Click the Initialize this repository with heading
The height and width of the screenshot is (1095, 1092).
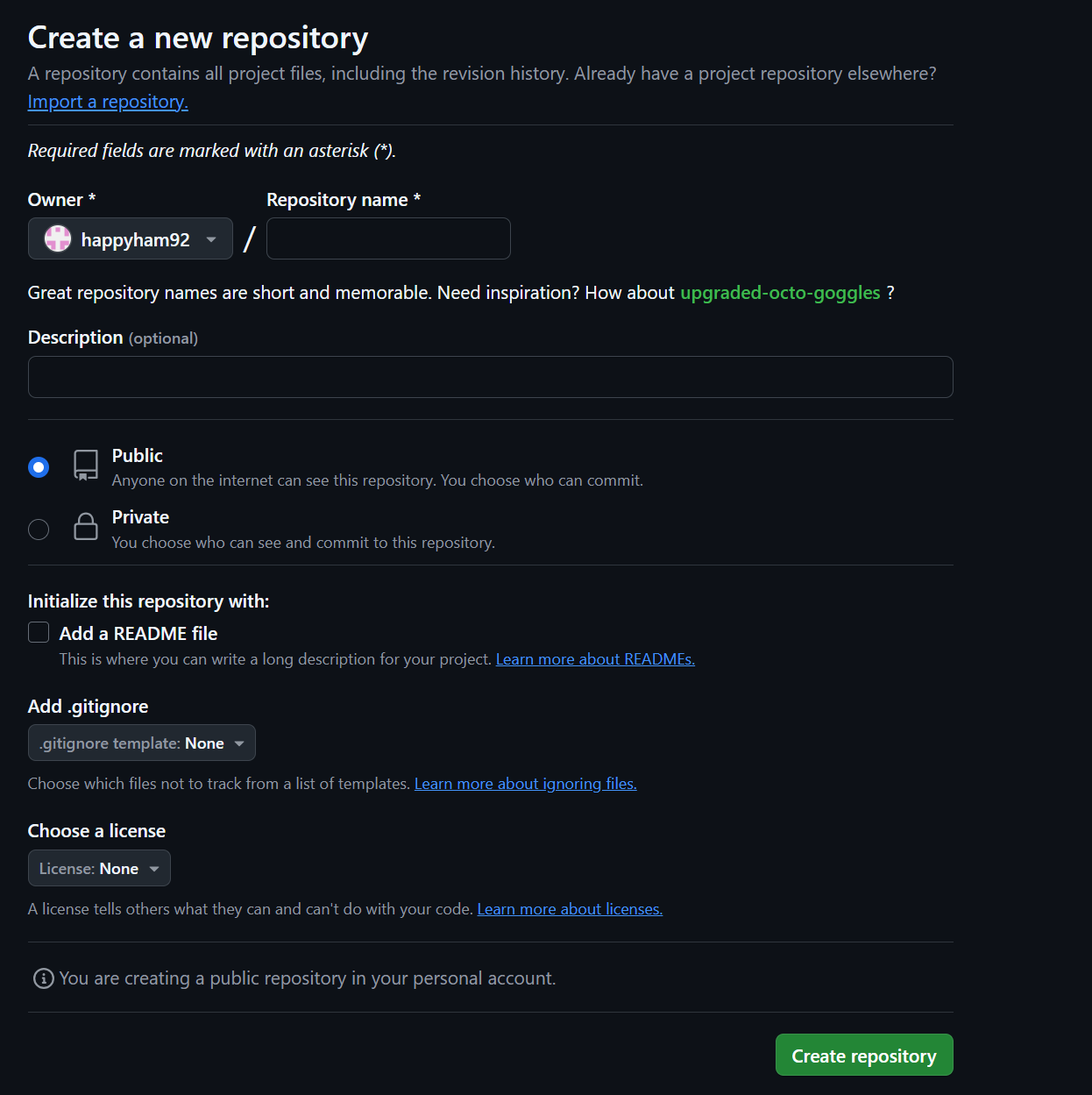pos(149,601)
